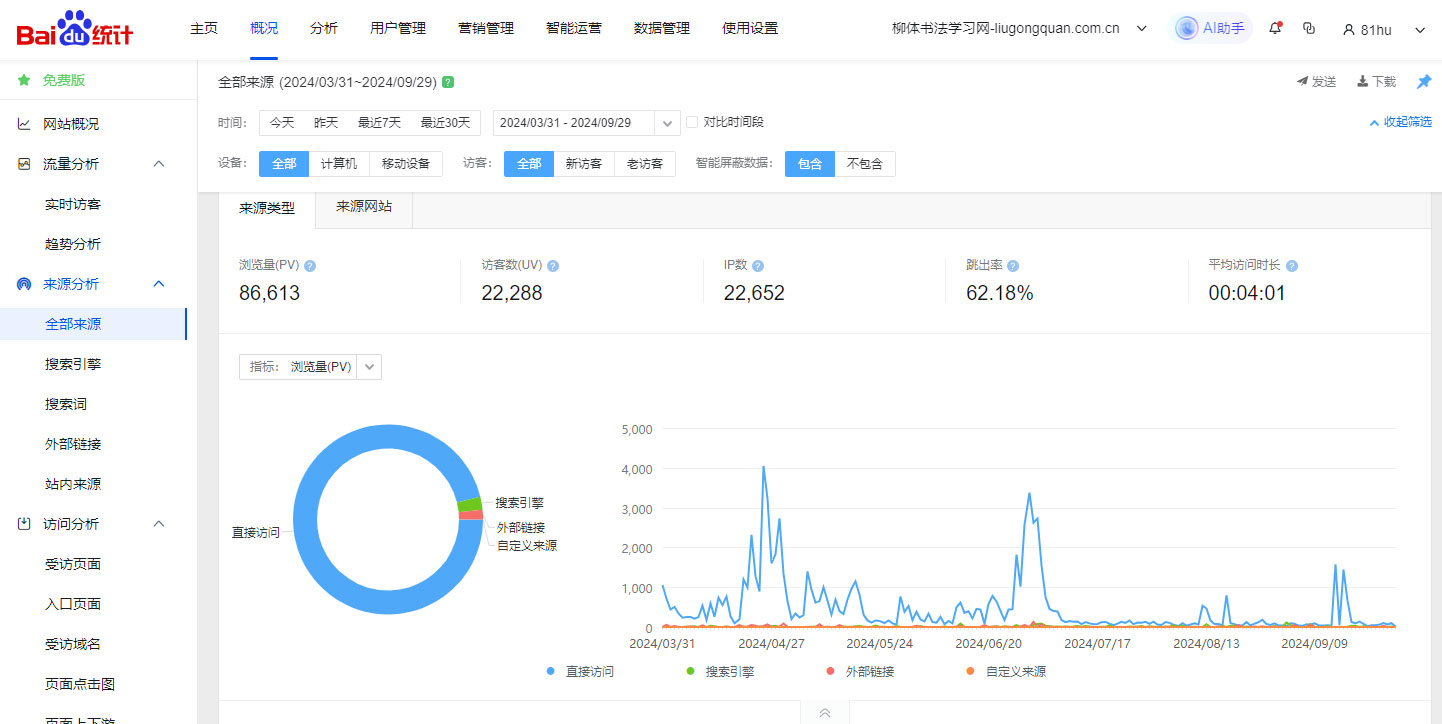Switch visitor filter to 新访客
The height and width of the screenshot is (724, 1442).
pyautogui.click(x=583, y=164)
